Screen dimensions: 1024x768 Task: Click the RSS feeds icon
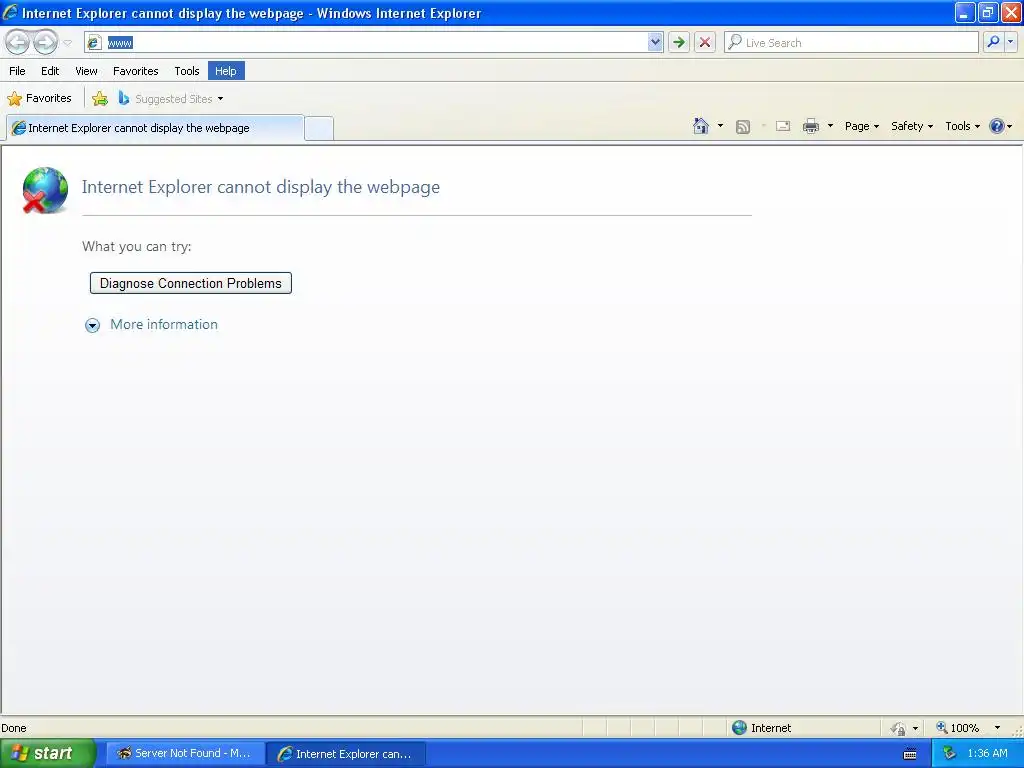pyautogui.click(x=743, y=127)
